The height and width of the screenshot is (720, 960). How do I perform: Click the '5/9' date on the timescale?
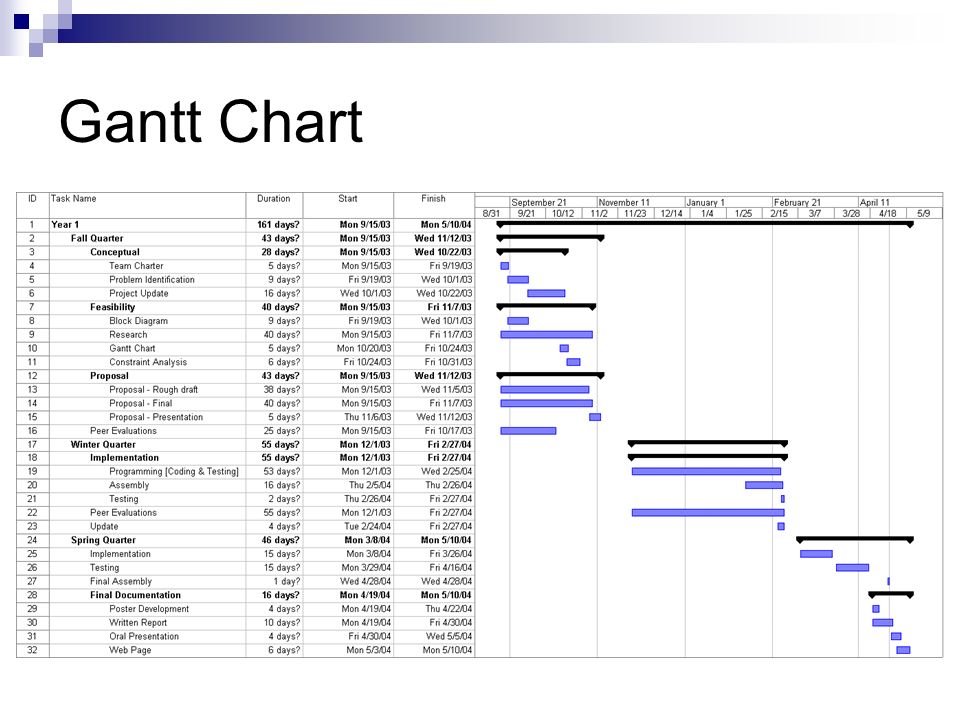(923, 214)
